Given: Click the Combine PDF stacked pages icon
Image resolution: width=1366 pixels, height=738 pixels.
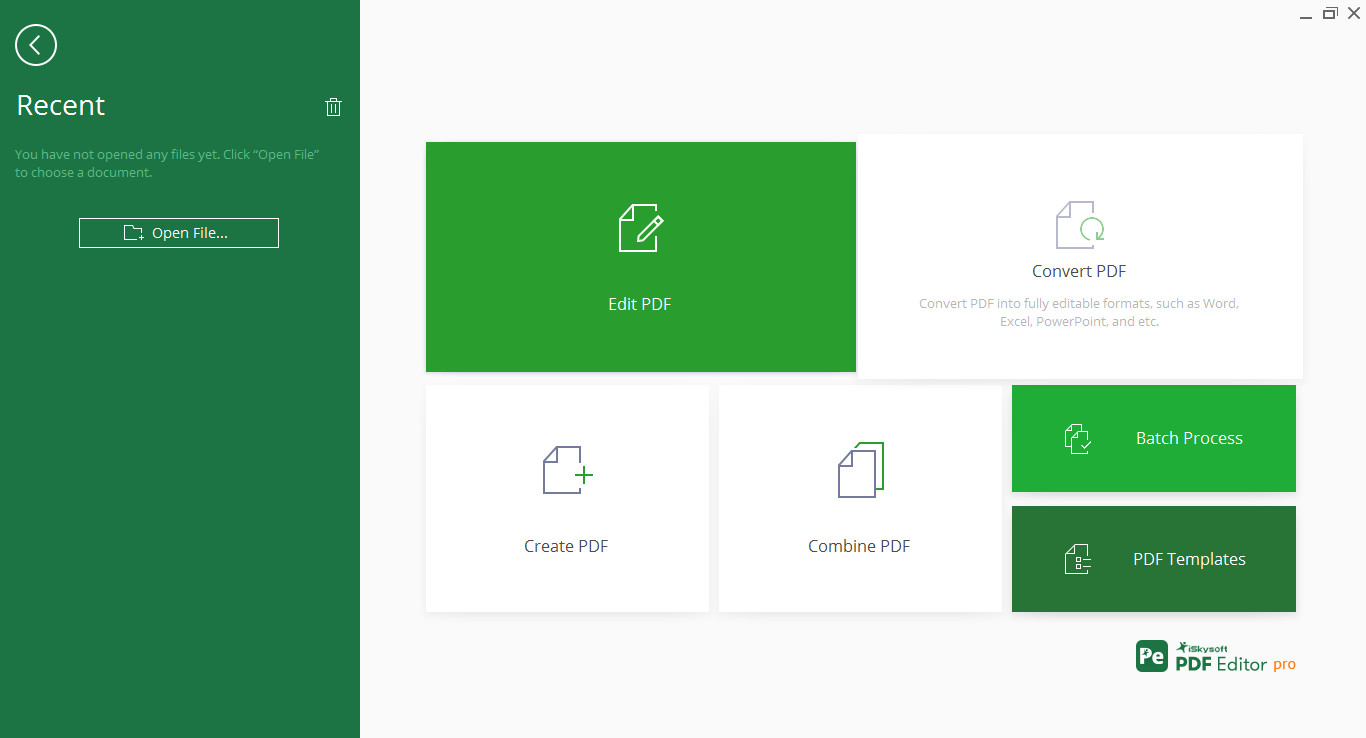Looking at the screenshot, I should 861,469.
